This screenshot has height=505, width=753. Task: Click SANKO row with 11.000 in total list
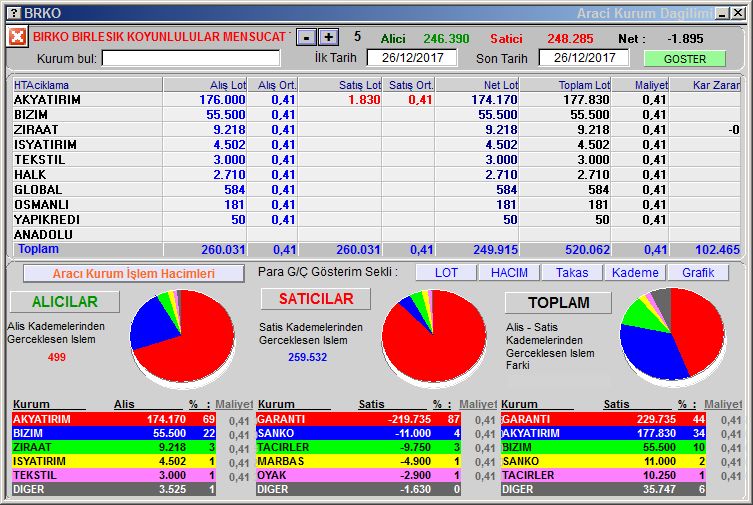click(603, 461)
